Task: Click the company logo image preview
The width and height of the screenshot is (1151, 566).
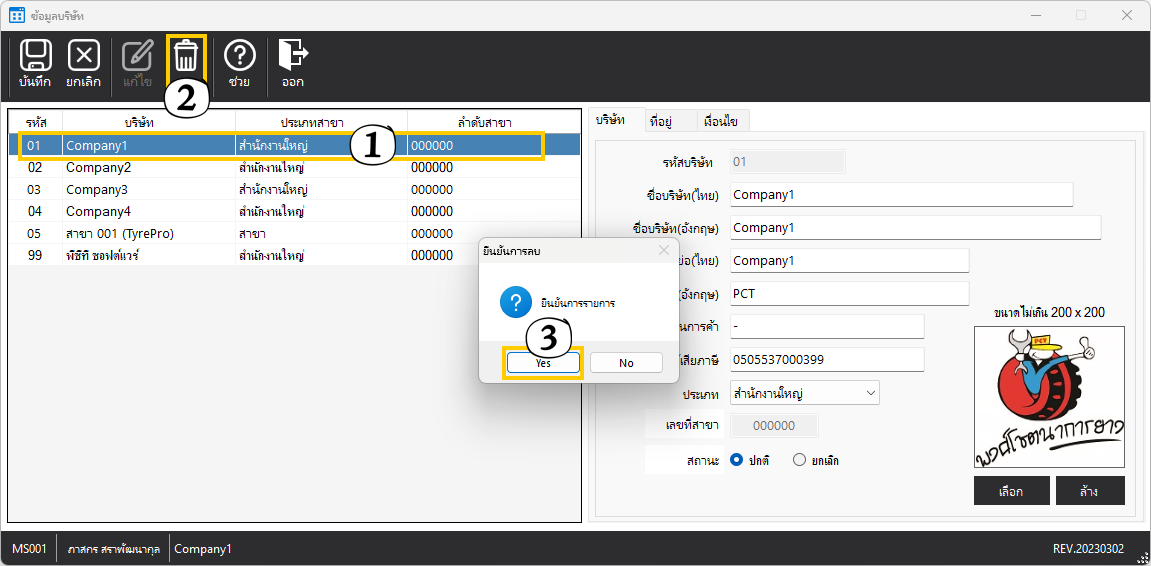Action: [x=1049, y=397]
